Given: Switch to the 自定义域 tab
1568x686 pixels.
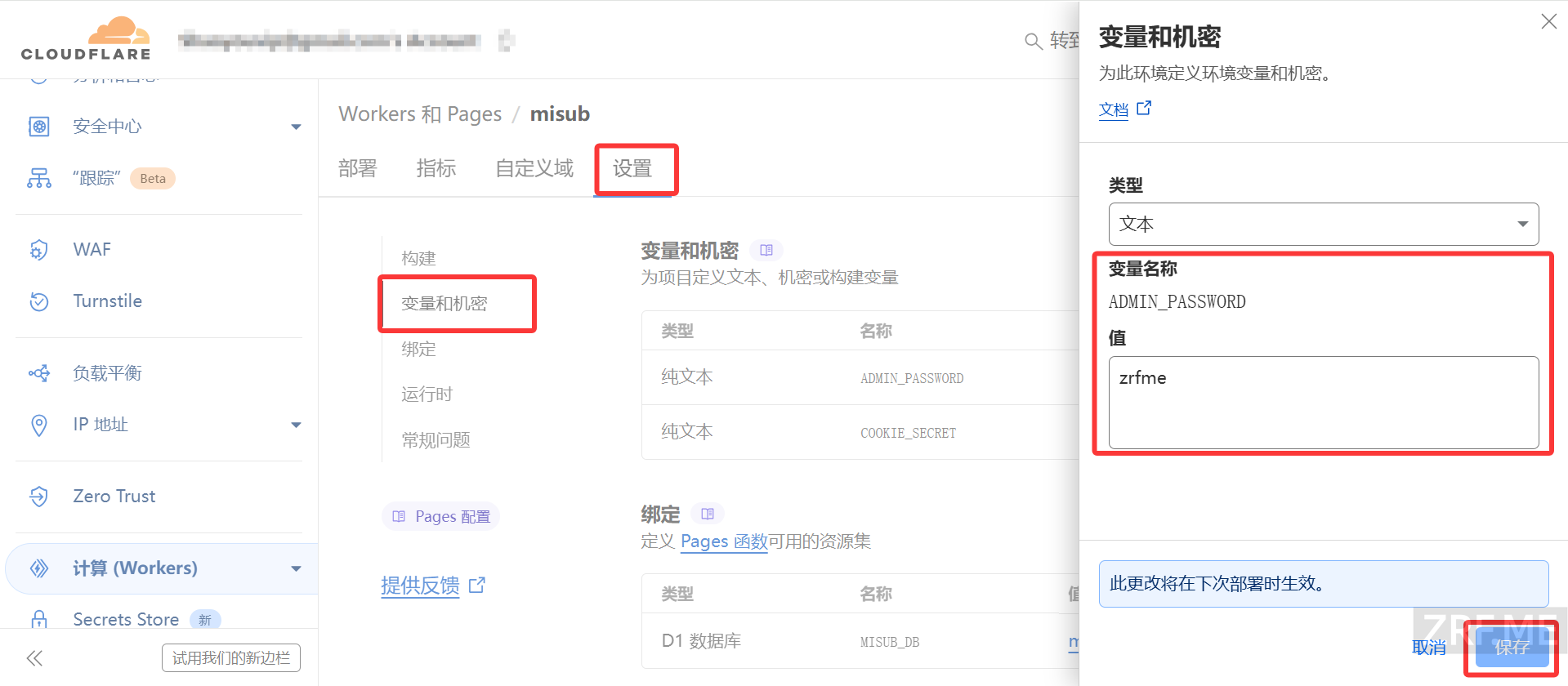Looking at the screenshot, I should (x=534, y=168).
